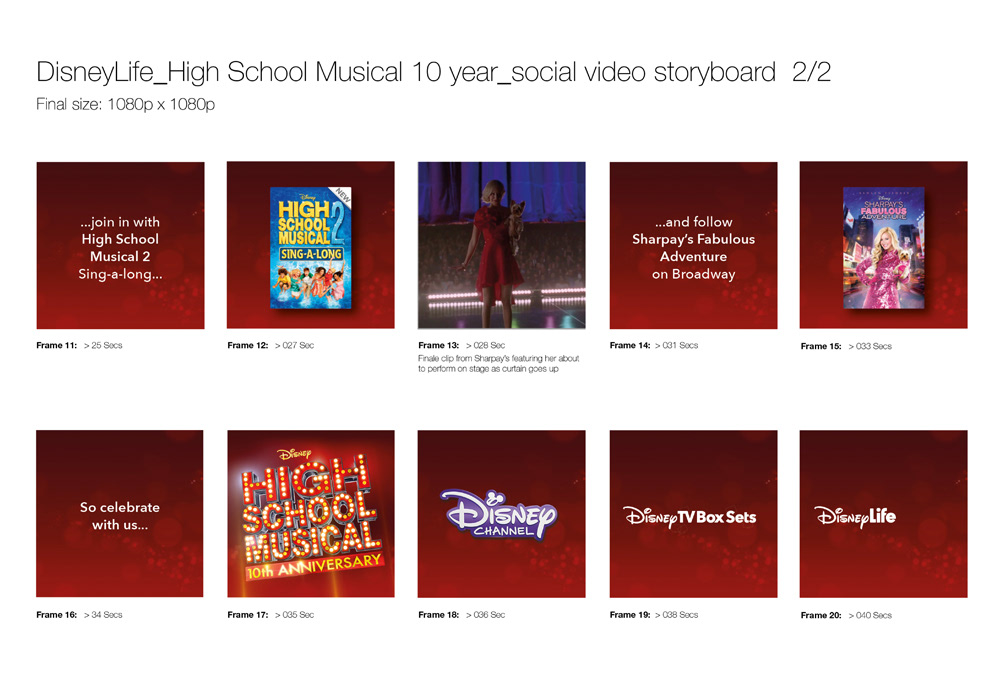This screenshot has width=1000, height=700.
Task: Click the '> 25 Secs' timing text
Action: click(x=103, y=346)
